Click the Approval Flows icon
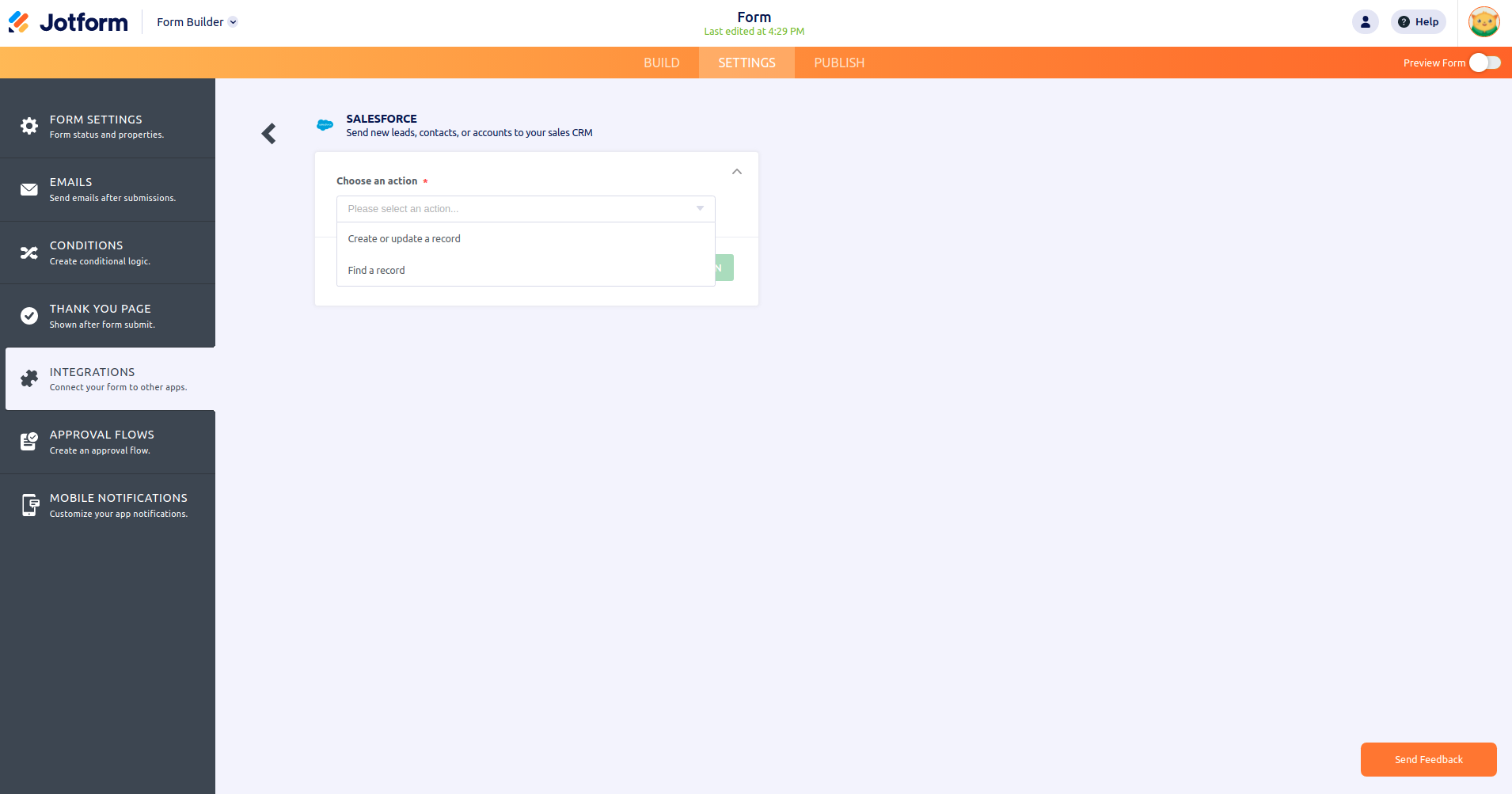Image resolution: width=1512 pixels, height=794 pixels. tap(29, 442)
